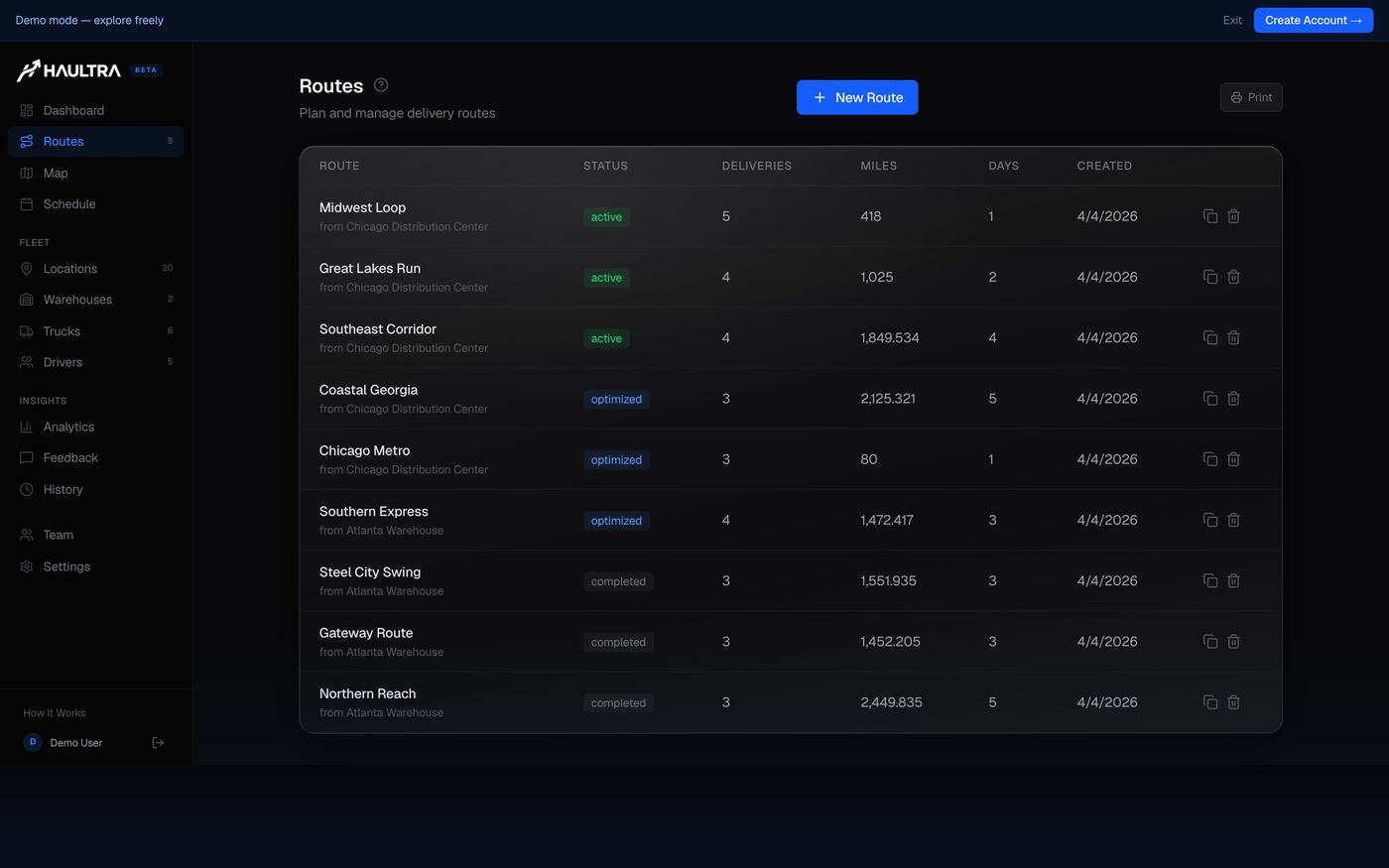Click the 2,449.835 miles value

[x=891, y=702]
